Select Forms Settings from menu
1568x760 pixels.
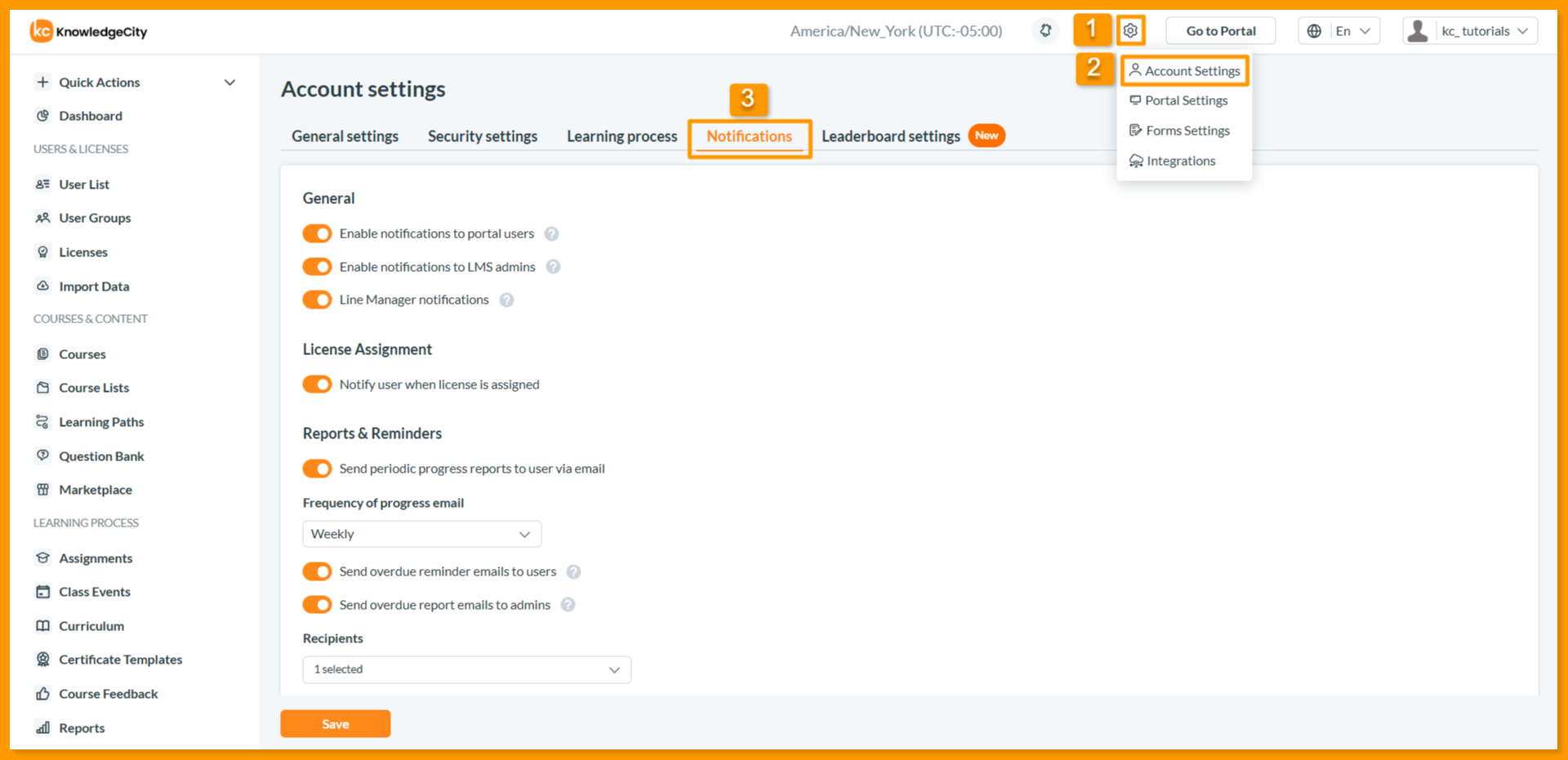(1179, 131)
